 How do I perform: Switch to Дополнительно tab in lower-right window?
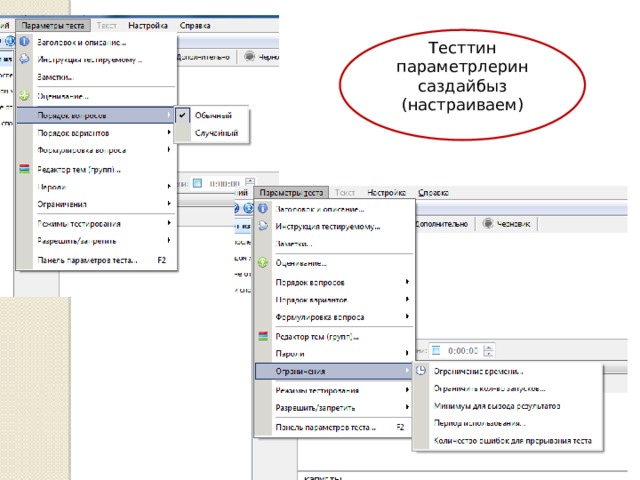[x=441, y=224]
